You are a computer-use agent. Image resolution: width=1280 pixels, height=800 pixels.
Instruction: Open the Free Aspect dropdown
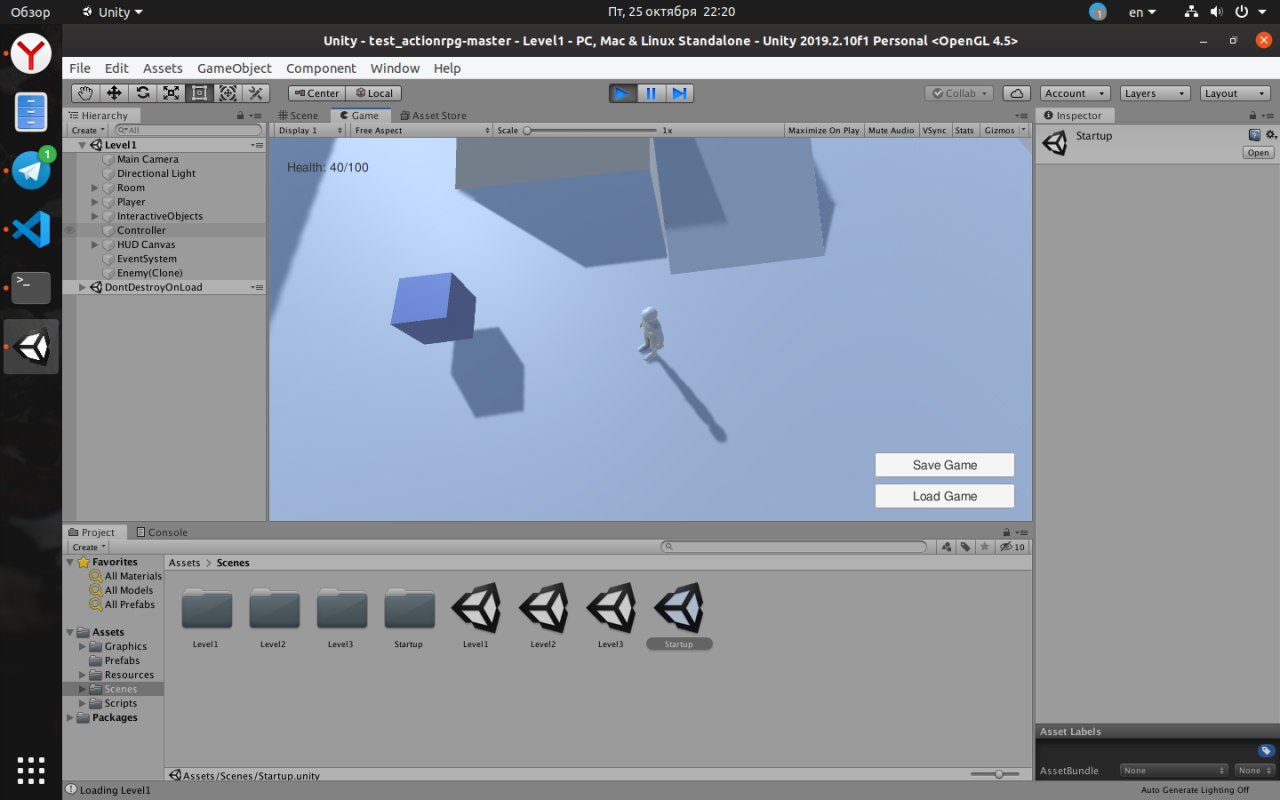pos(422,130)
